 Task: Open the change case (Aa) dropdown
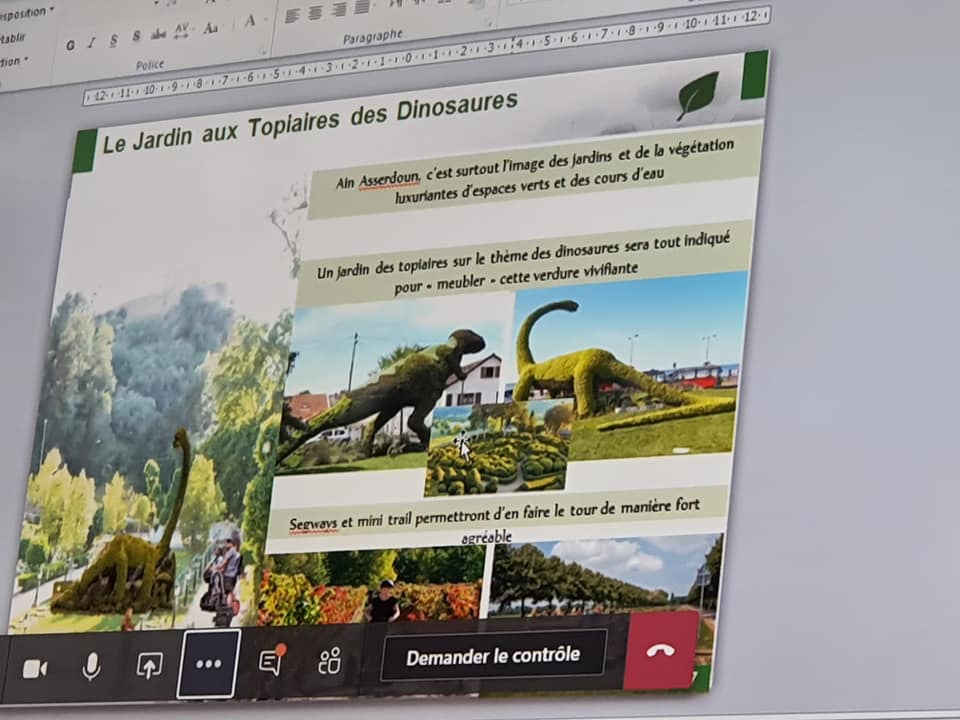pyautogui.click(x=210, y=28)
